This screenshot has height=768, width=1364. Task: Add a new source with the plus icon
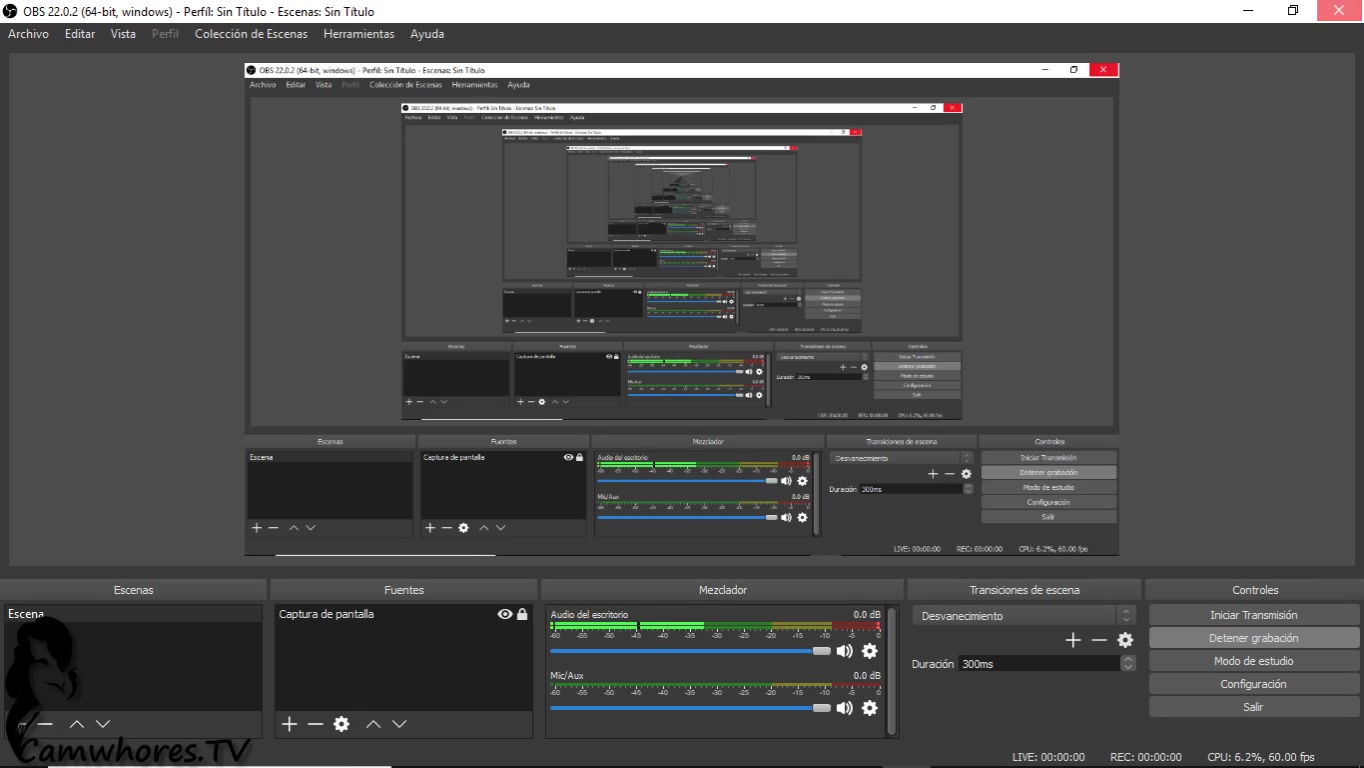click(x=289, y=724)
